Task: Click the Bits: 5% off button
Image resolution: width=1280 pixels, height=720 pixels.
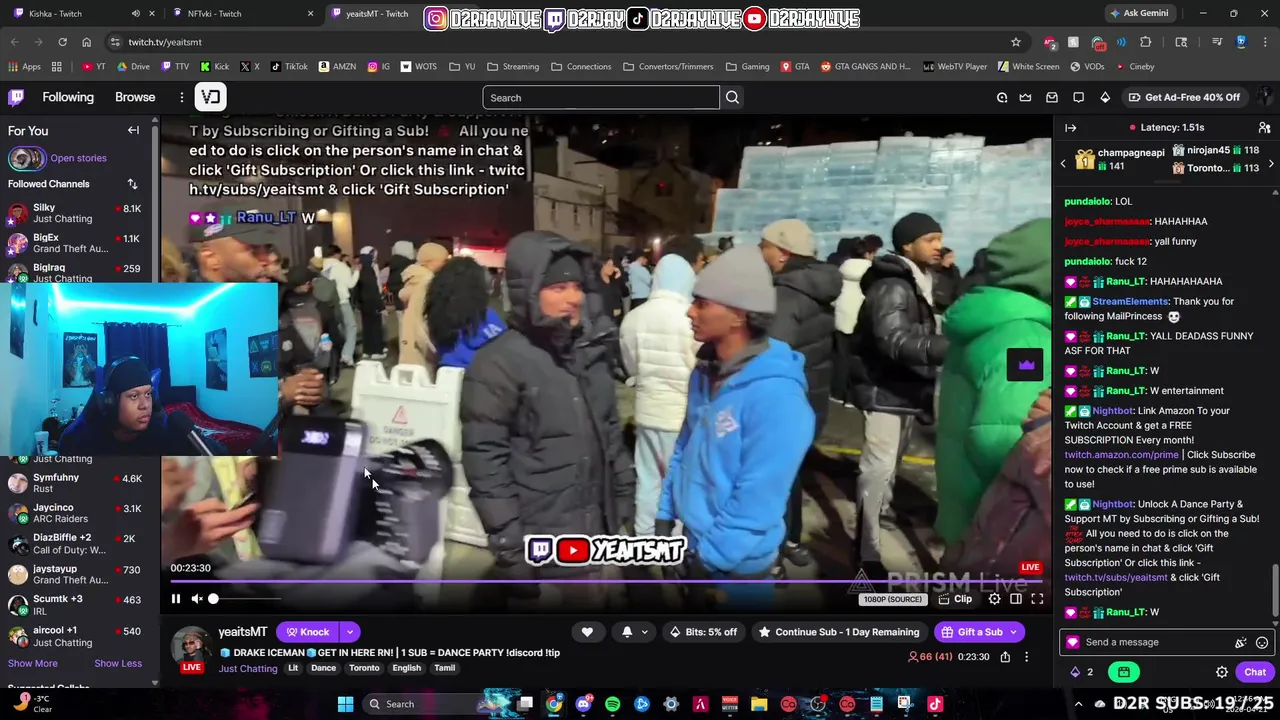Action: [703, 632]
